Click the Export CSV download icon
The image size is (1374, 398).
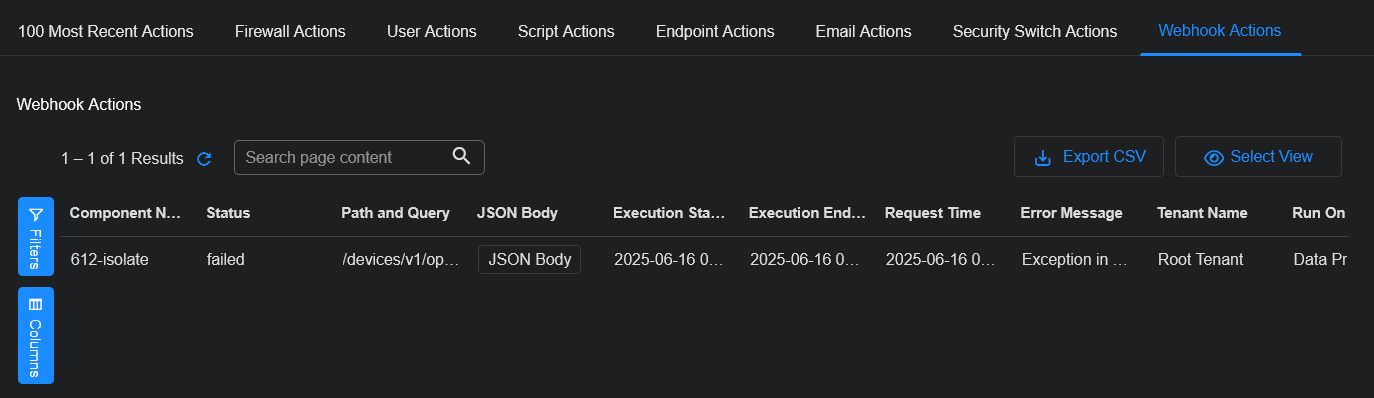1042,158
